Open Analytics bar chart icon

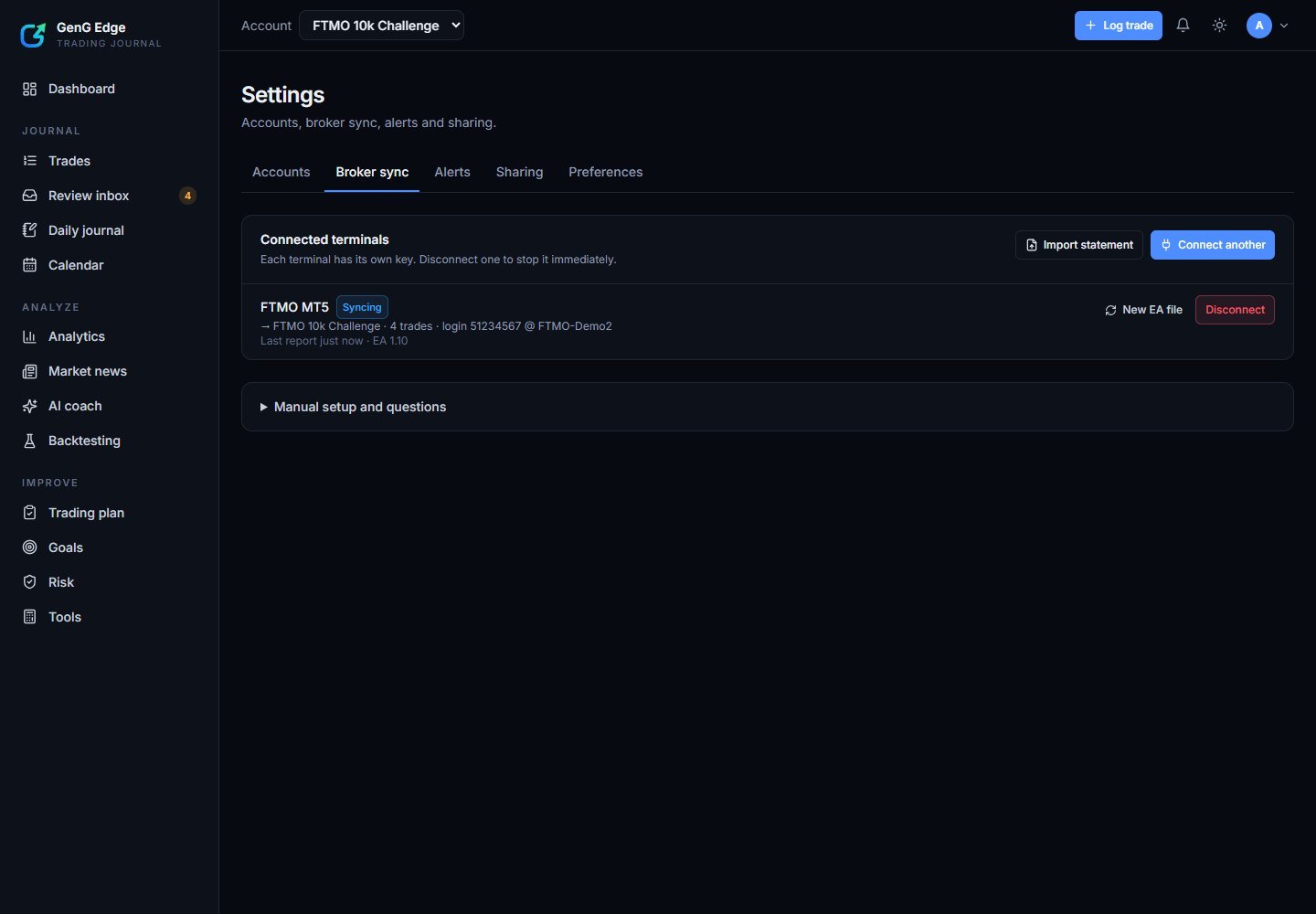click(x=29, y=336)
